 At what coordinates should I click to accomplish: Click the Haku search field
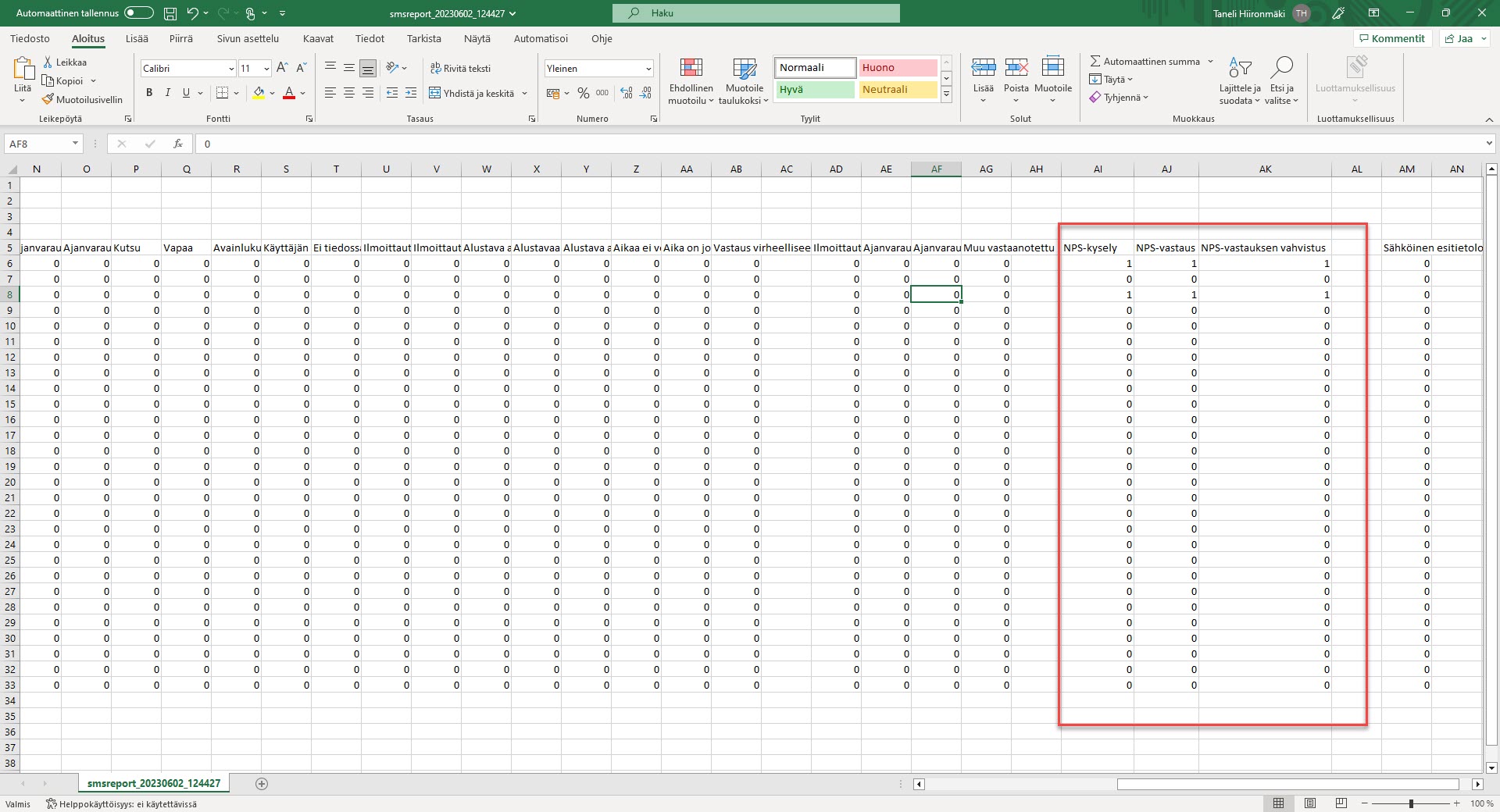(756, 13)
